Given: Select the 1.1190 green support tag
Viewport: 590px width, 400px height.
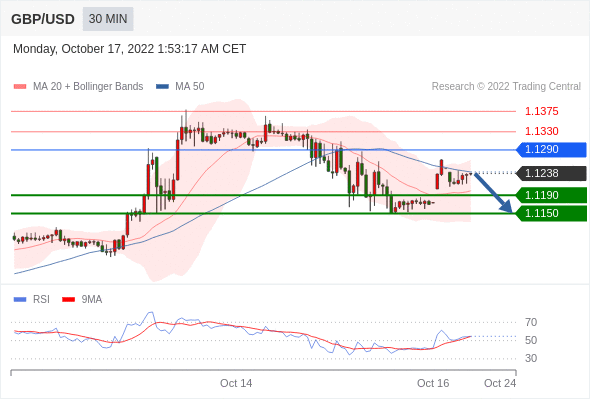Looking at the screenshot, I should (x=551, y=195).
